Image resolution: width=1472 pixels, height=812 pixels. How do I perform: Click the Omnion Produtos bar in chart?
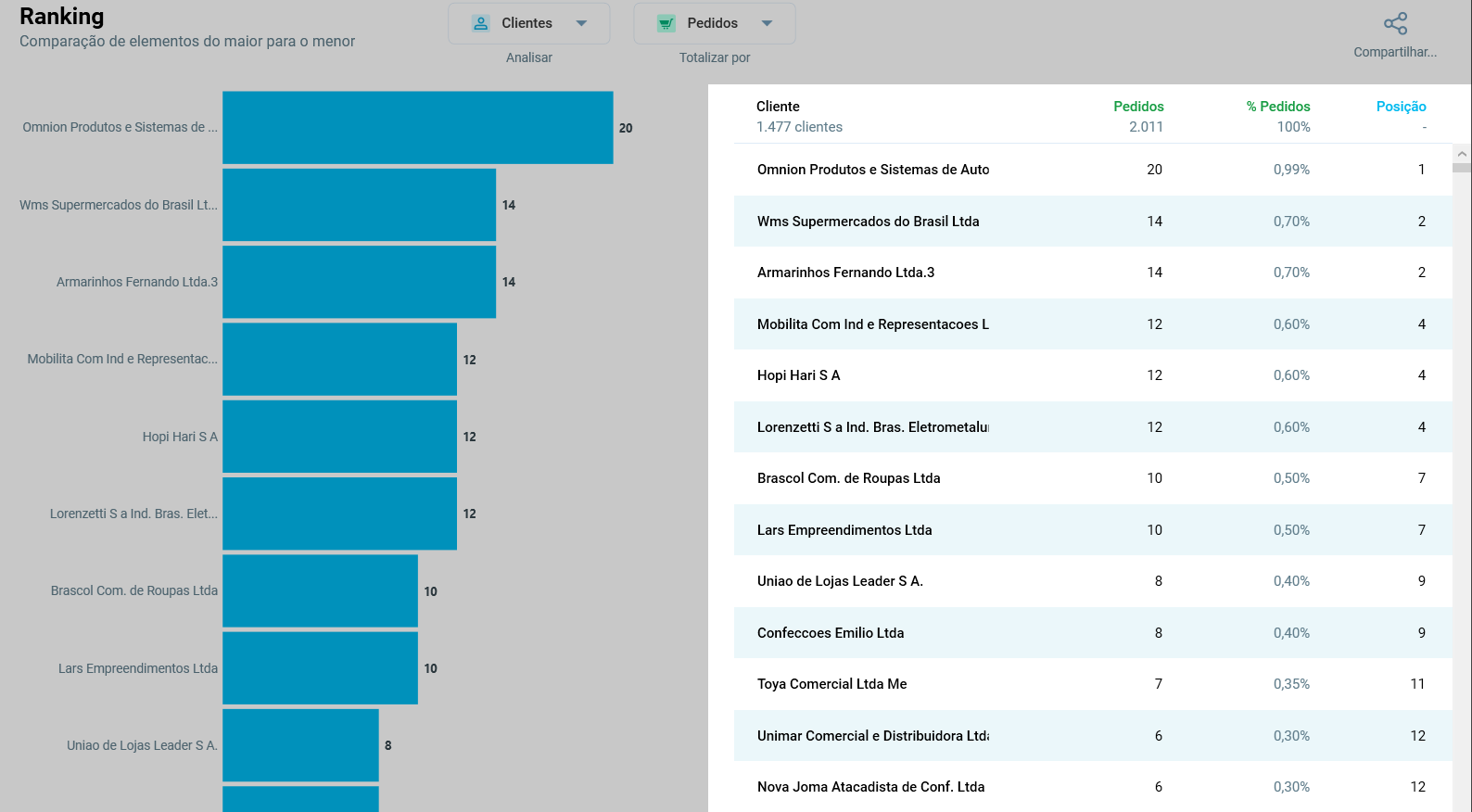[x=417, y=128]
